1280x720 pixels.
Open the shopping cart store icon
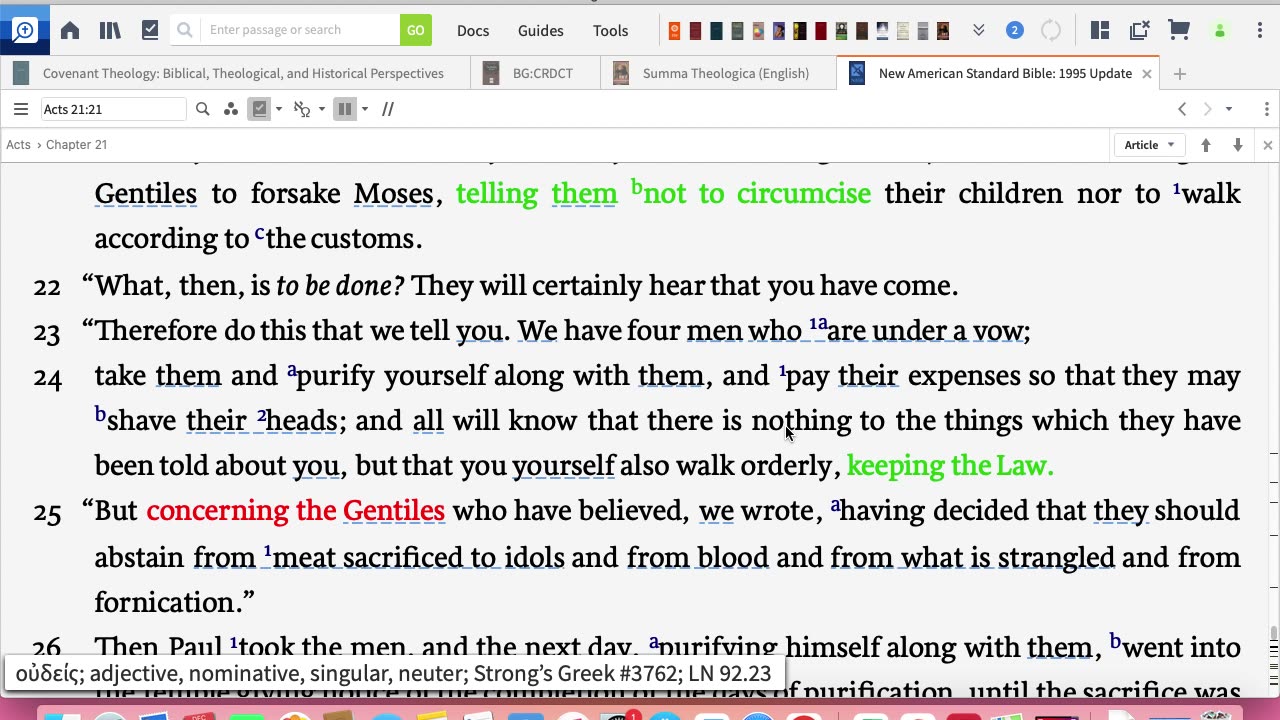click(x=1179, y=31)
